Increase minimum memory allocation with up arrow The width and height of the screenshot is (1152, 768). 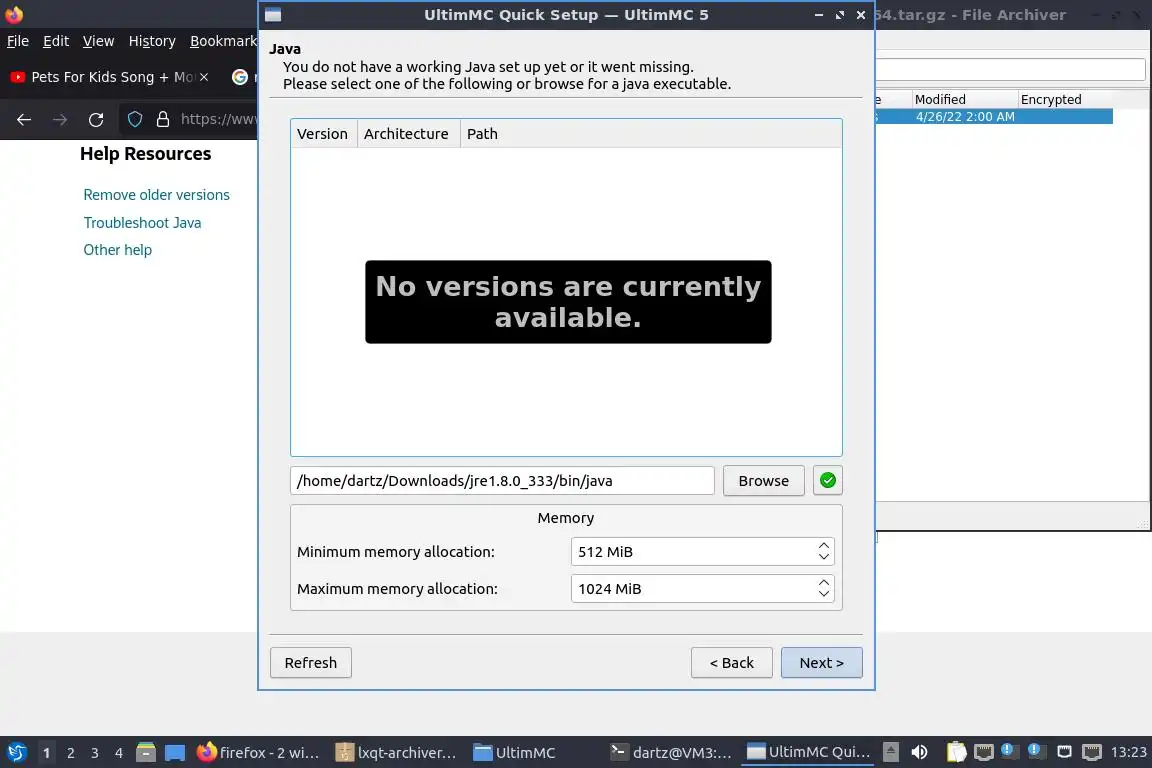[824, 545]
